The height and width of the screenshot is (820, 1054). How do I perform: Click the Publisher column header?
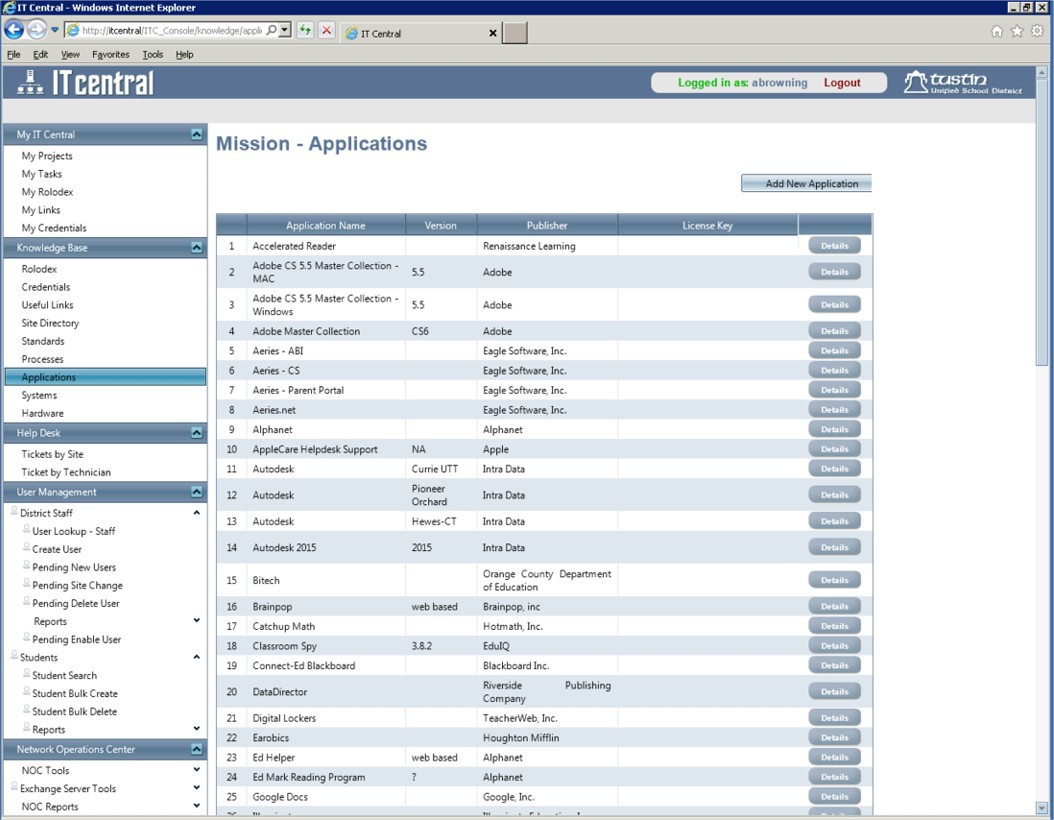point(547,225)
